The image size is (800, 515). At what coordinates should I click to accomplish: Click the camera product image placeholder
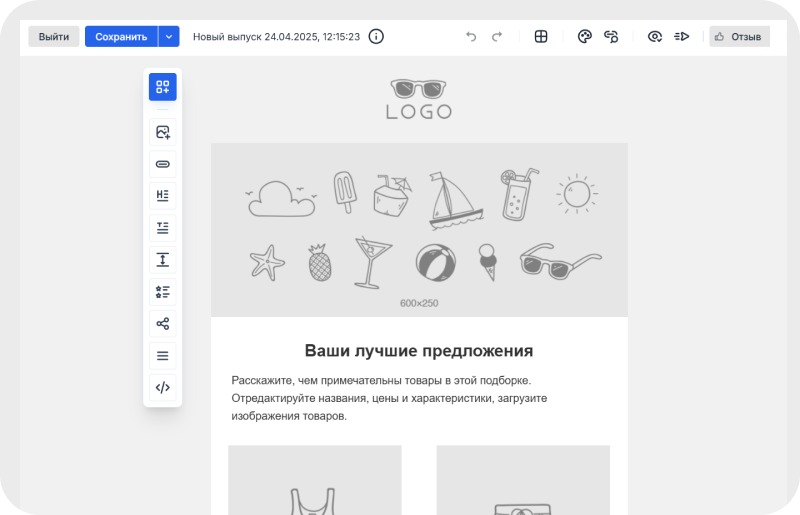coord(523,480)
